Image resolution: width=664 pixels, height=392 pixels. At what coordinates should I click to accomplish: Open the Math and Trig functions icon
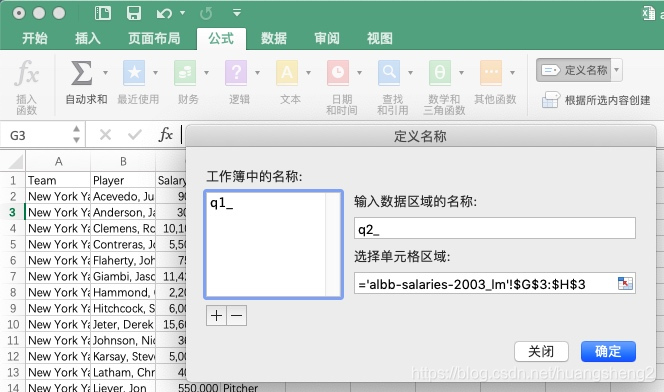(x=440, y=73)
